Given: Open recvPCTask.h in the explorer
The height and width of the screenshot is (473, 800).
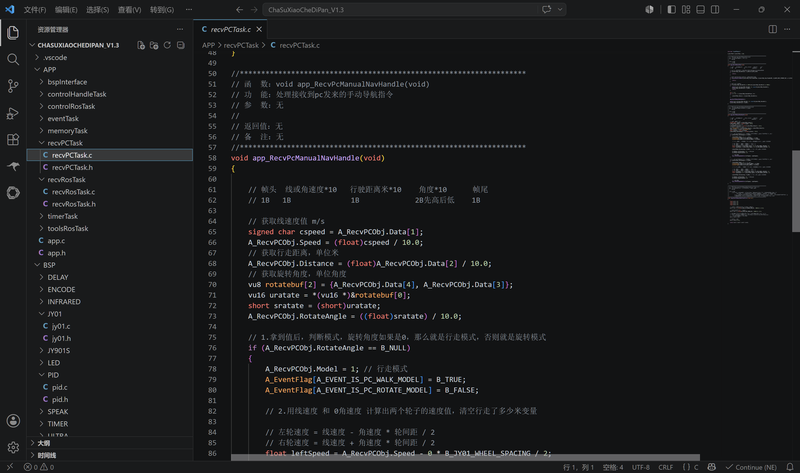Looking at the screenshot, I should pyautogui.click(x=110, y=167).
